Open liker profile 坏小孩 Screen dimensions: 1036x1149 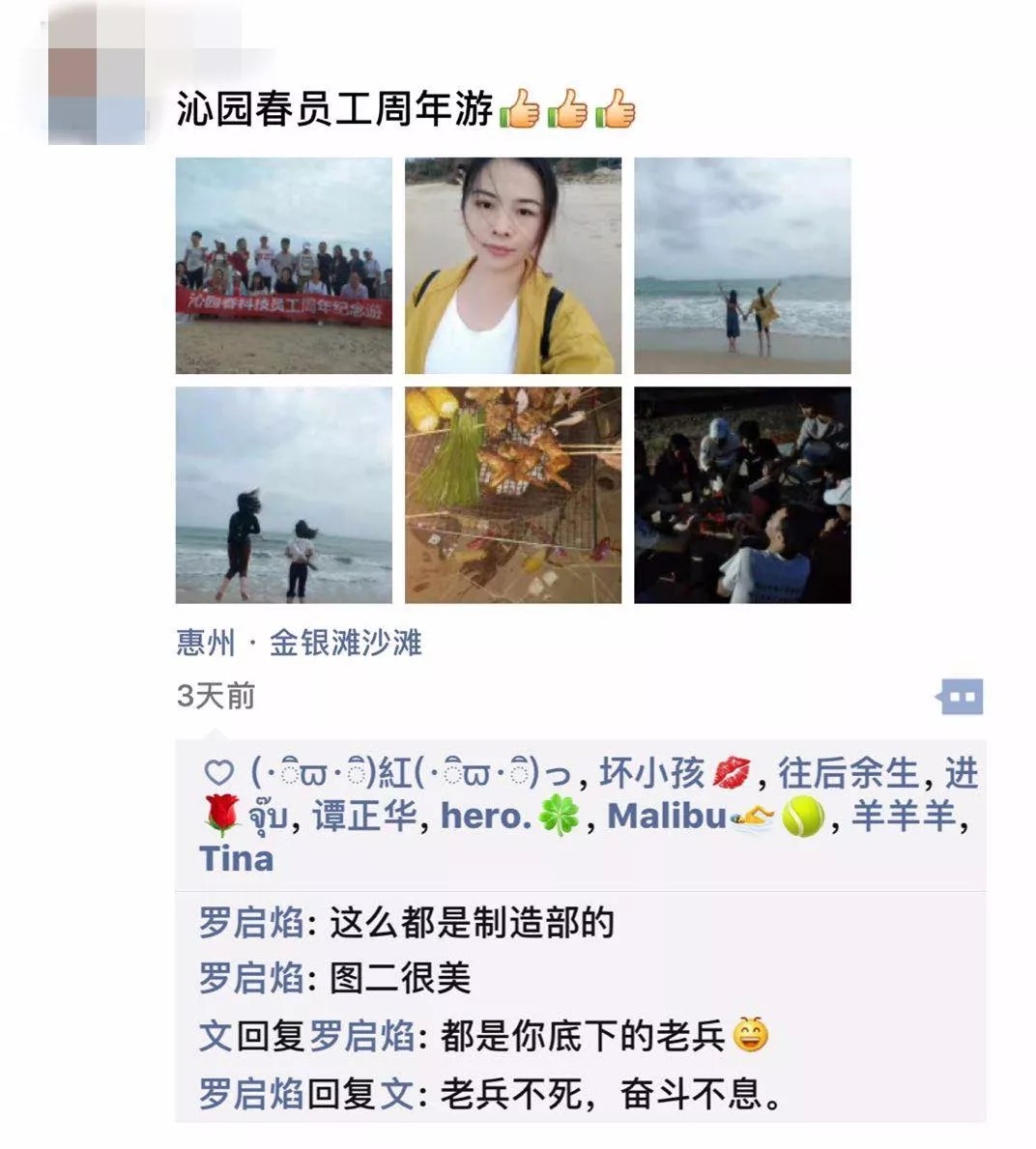point(675,773)
